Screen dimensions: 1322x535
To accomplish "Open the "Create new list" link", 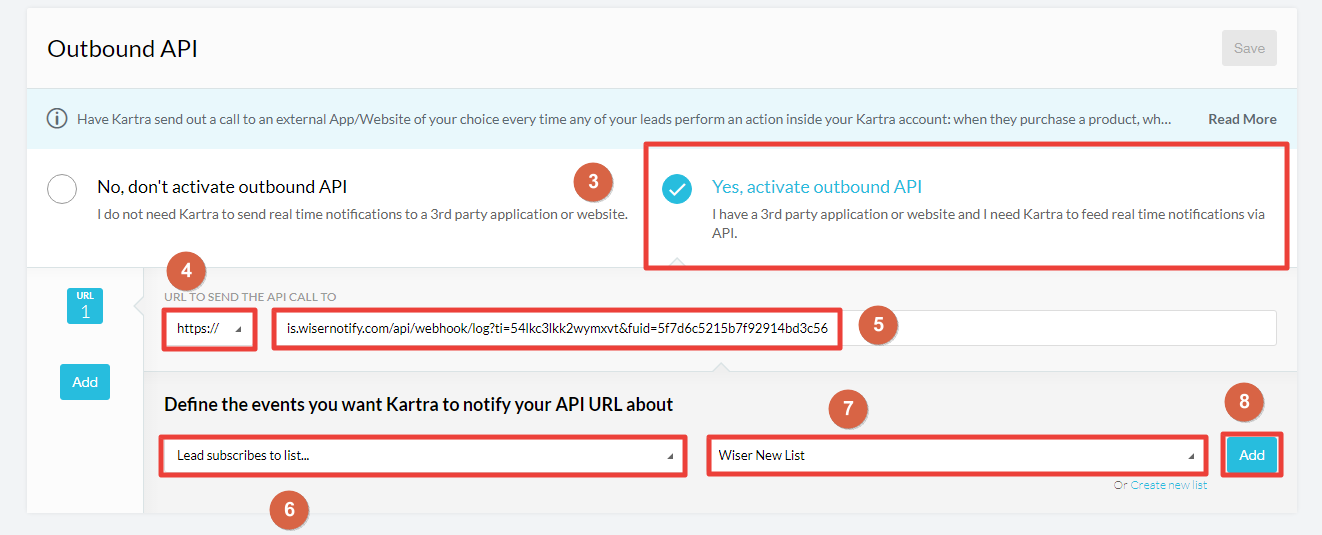I will [1169, 485].
